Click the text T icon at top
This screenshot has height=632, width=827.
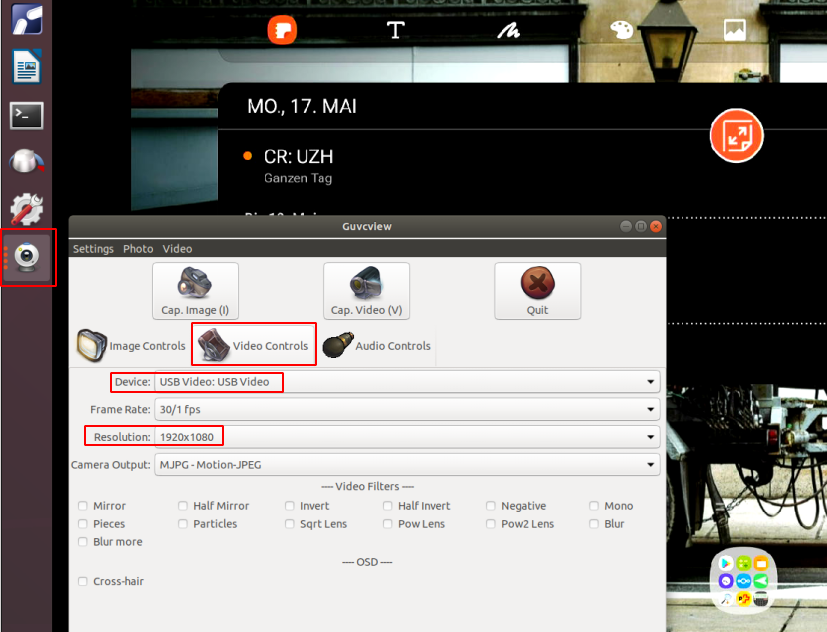click(396, 30)
